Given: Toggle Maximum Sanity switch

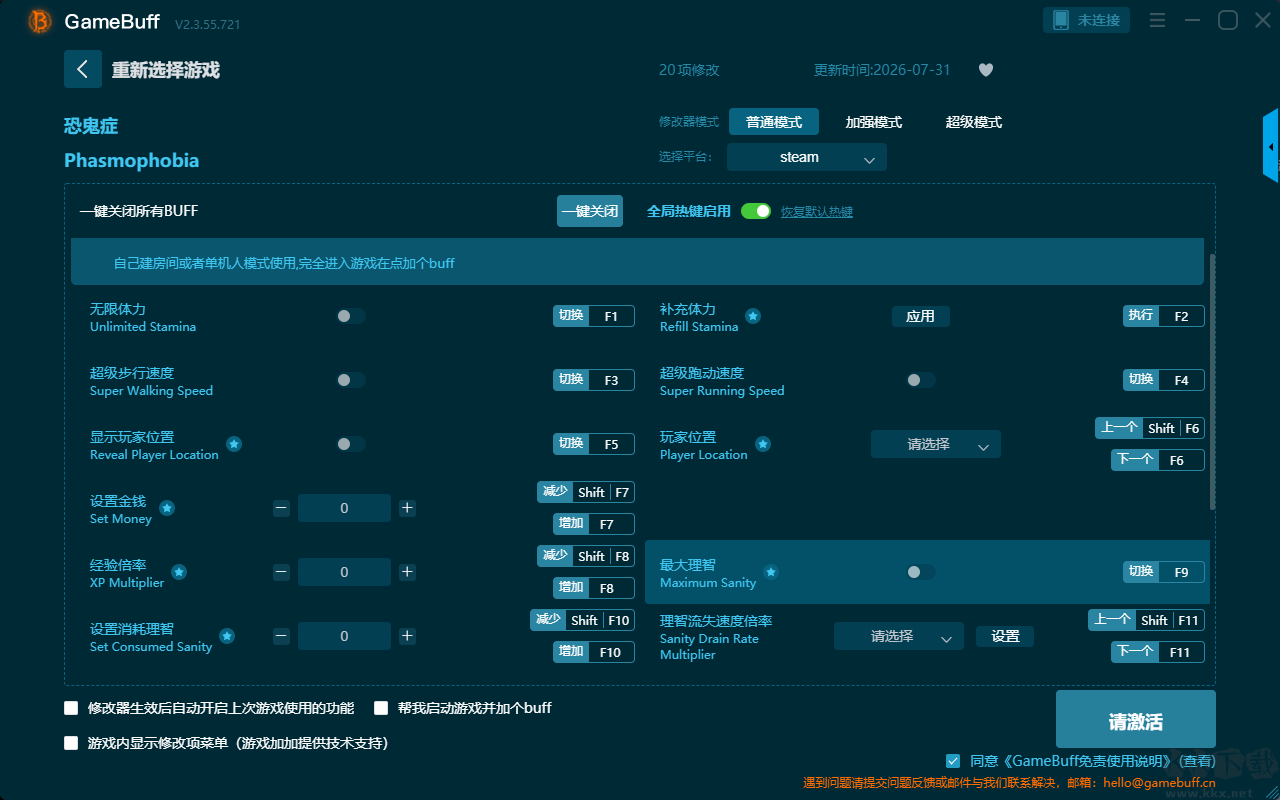Looking at the screenshot, I should (921, 572).
